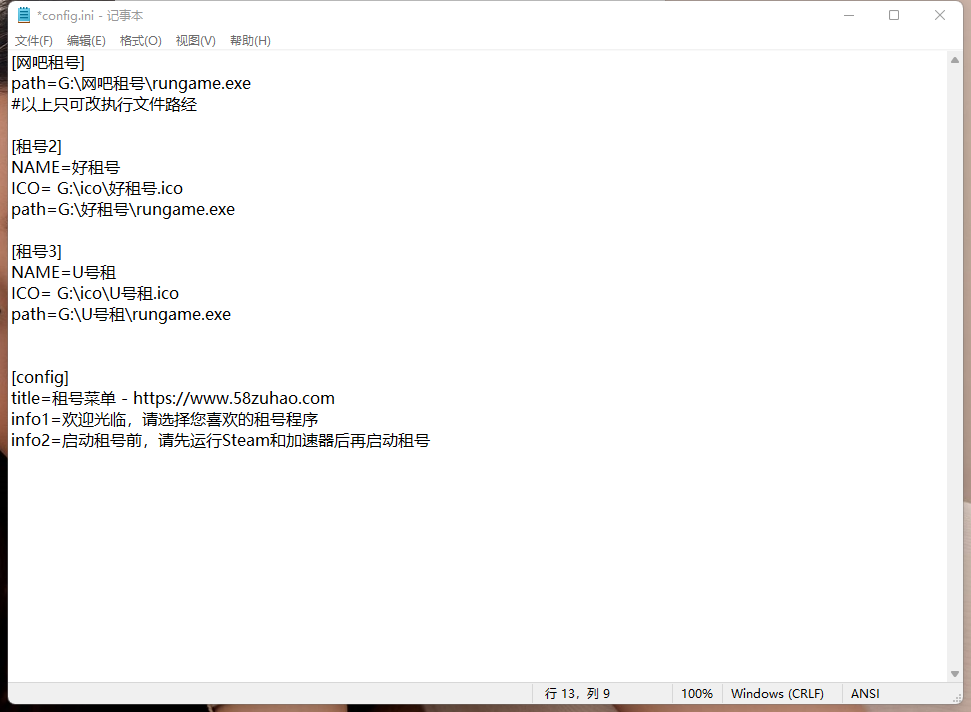Click the window resize grip corner

pyautogui.click(x=957, y=698)
